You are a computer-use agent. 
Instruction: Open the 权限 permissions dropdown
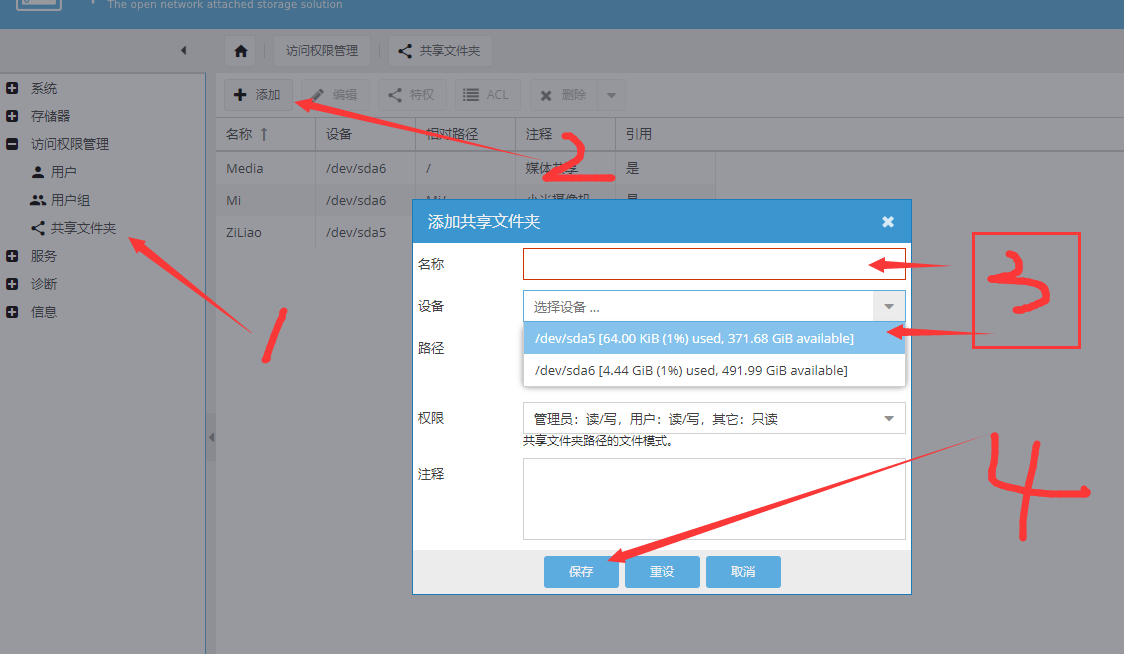[714, 418]
